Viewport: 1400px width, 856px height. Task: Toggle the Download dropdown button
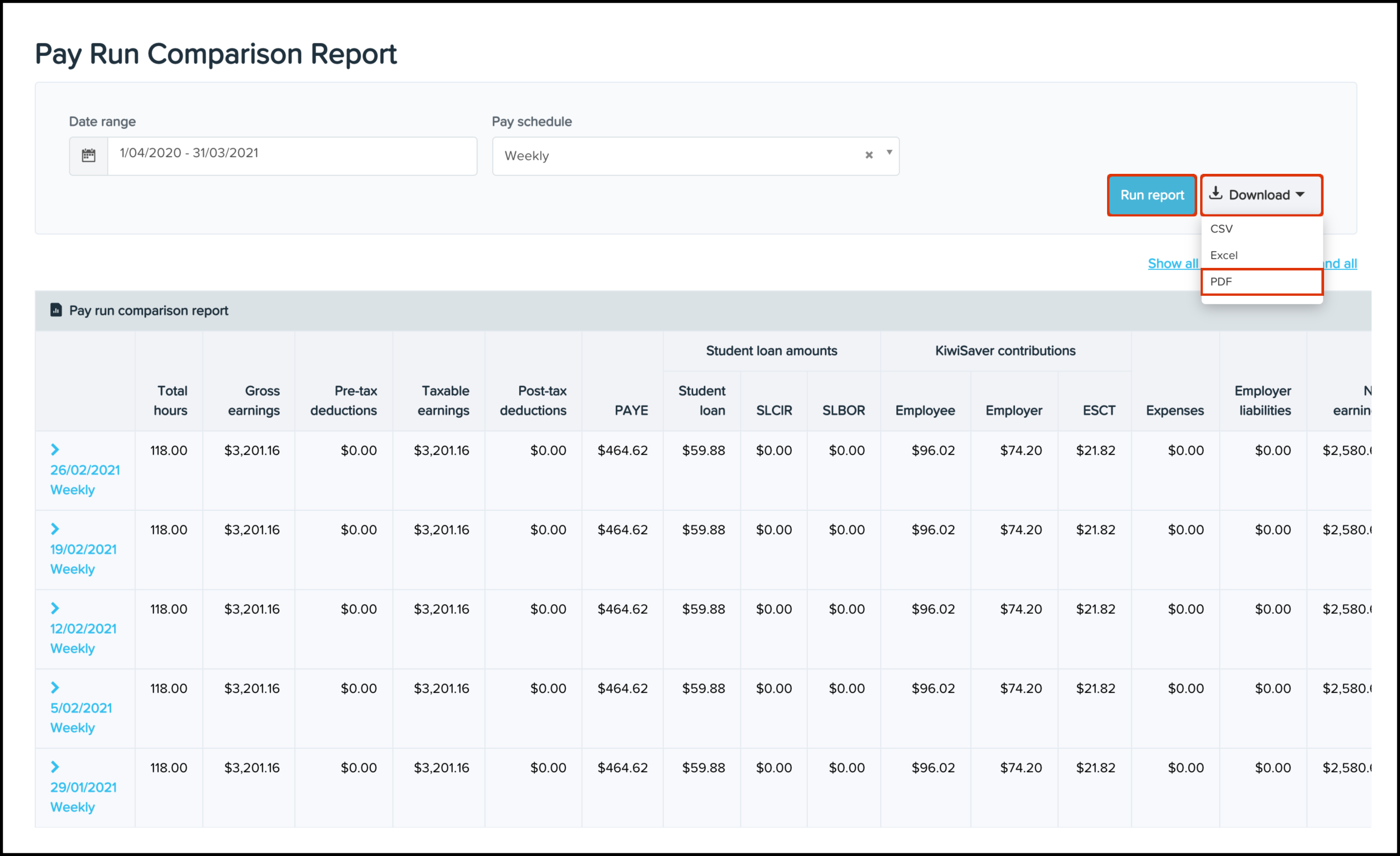(1261, 195)
